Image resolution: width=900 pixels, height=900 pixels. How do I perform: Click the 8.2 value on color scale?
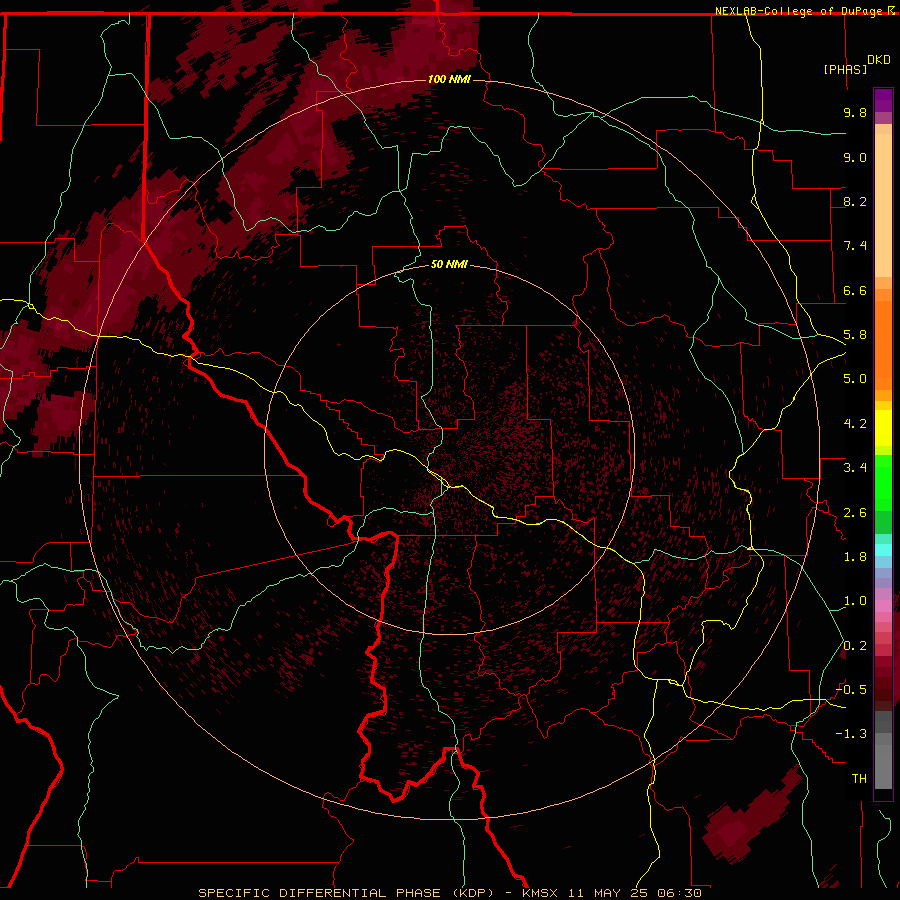pos(855,201)
